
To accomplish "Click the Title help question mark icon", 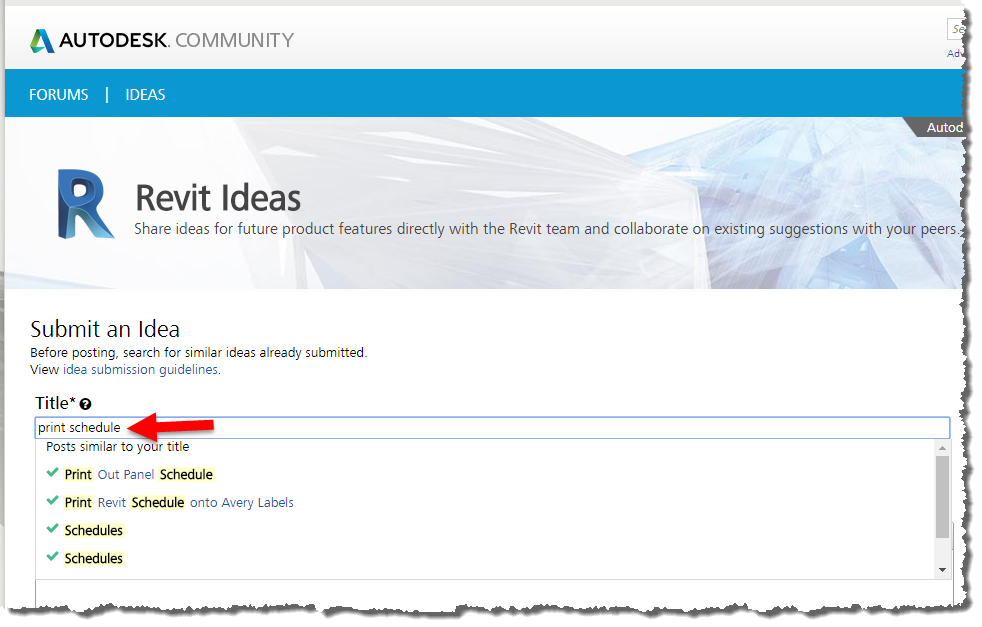I will [x=86, y=404].
